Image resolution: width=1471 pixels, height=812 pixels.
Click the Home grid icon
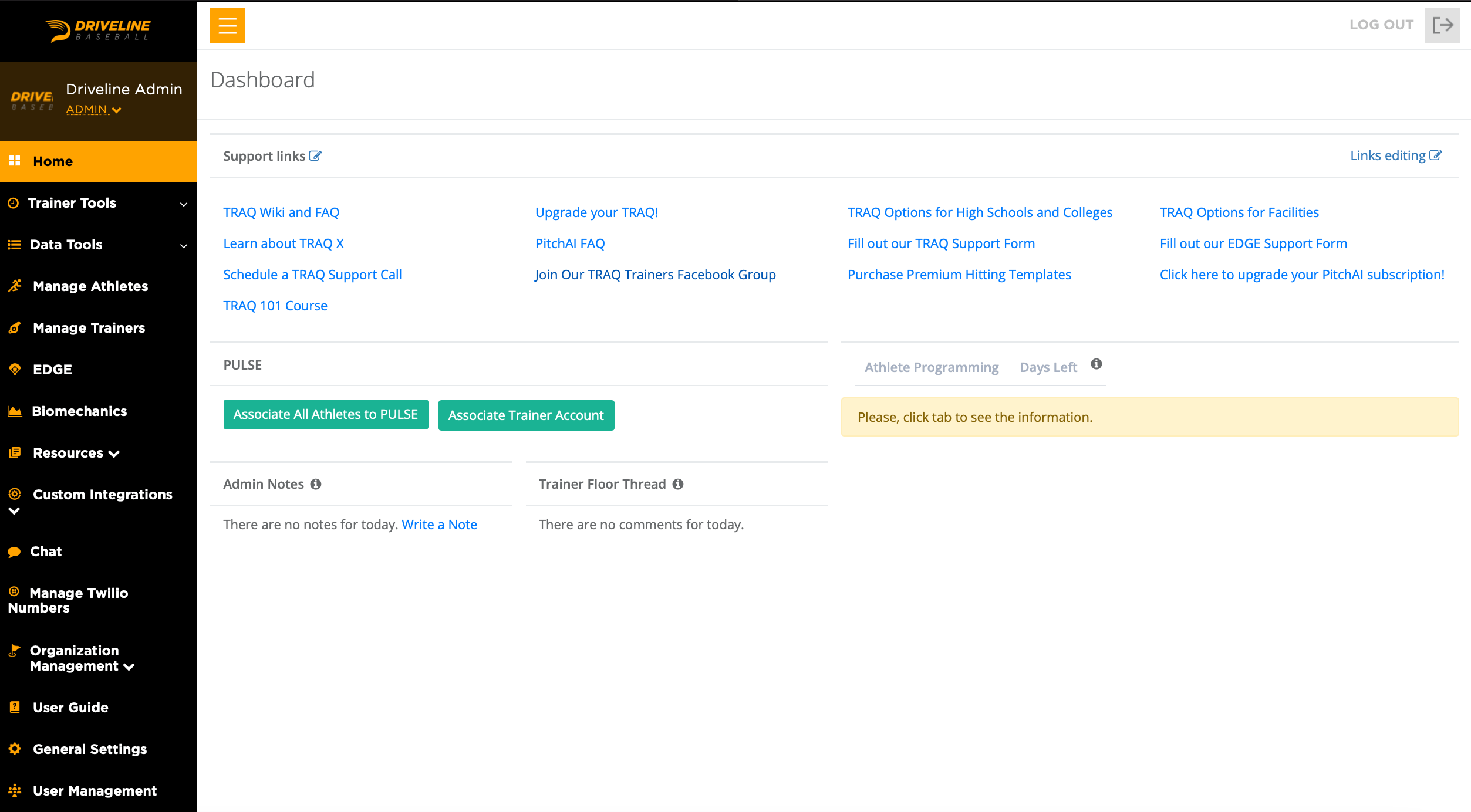coord(15,161)
